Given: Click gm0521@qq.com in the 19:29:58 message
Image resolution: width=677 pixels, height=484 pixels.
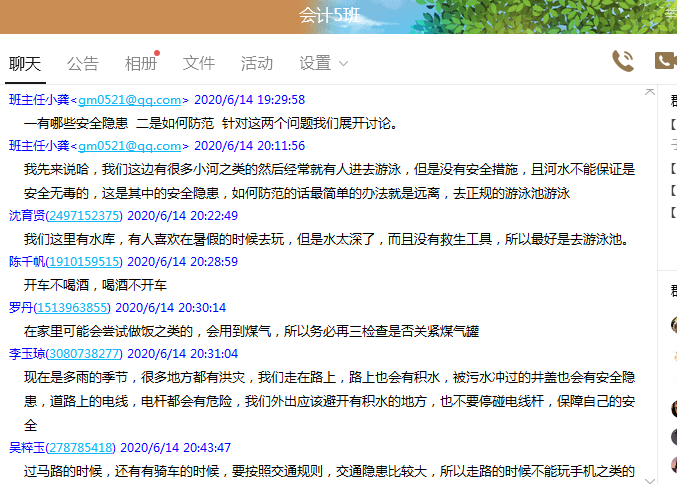Looking at the screenshot, I should tap(130, 100).
